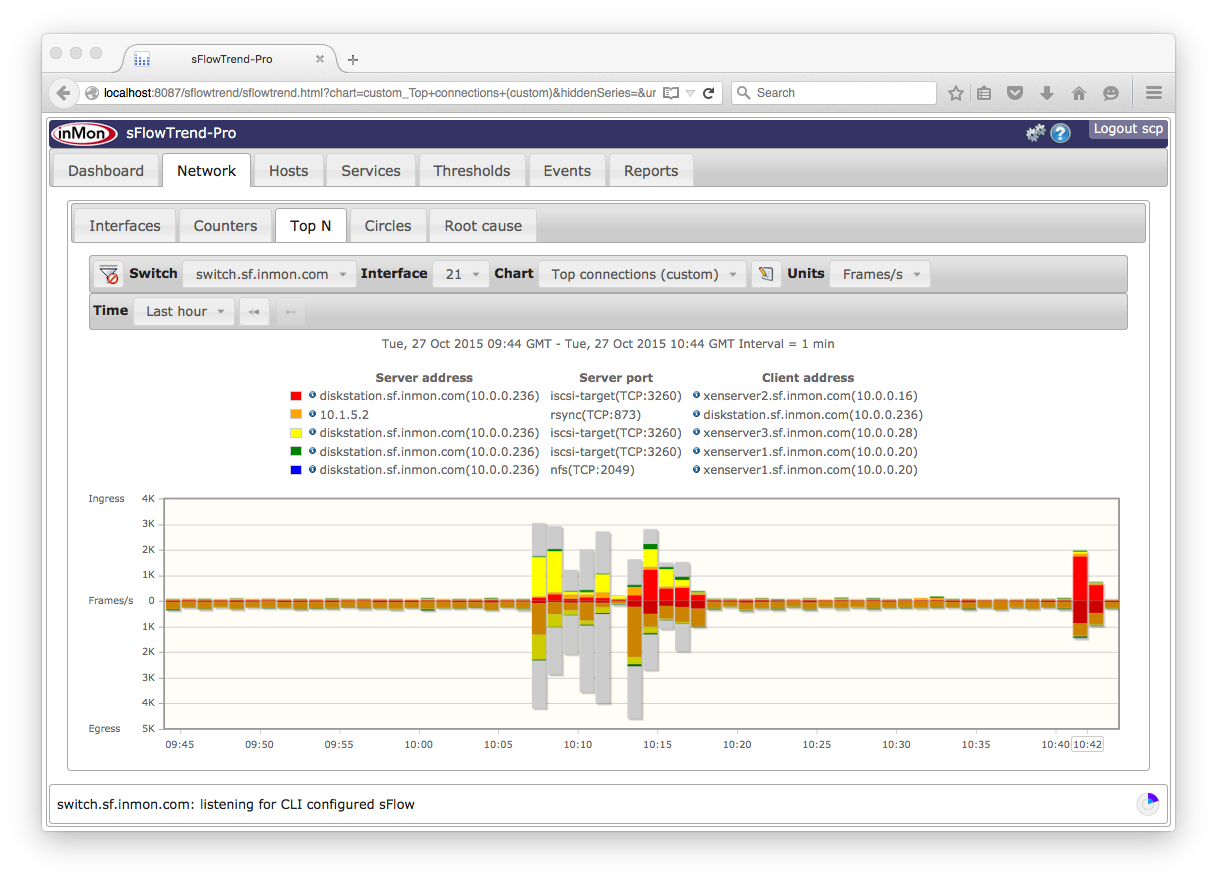This screenshot has height=881, width=1217.
Task: Reload the page with the refresh icon
Action: 709,93
